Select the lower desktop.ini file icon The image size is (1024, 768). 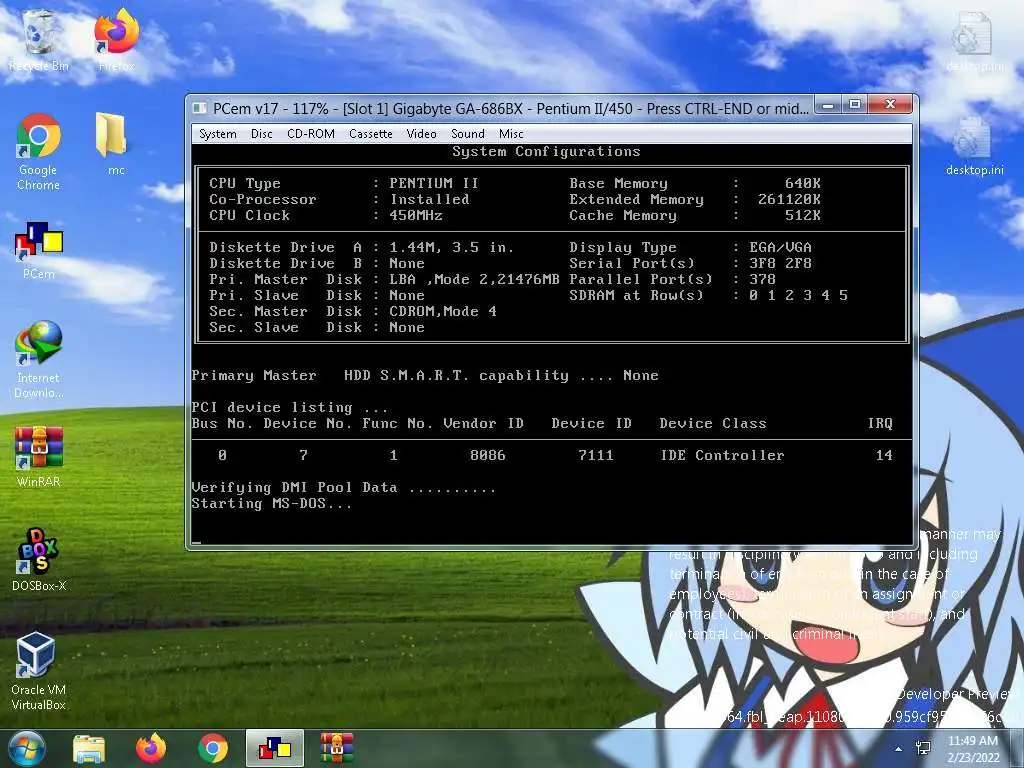(x=974, y=146)
